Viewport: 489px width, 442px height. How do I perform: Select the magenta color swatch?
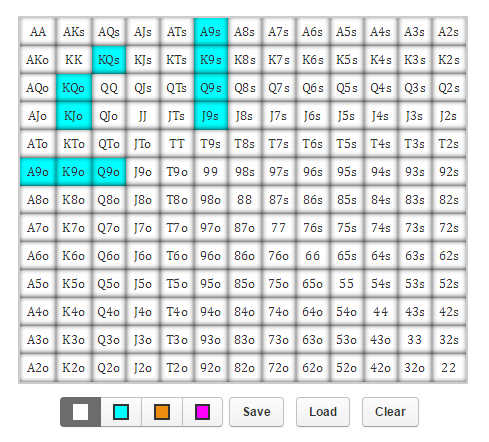(202, 412)
